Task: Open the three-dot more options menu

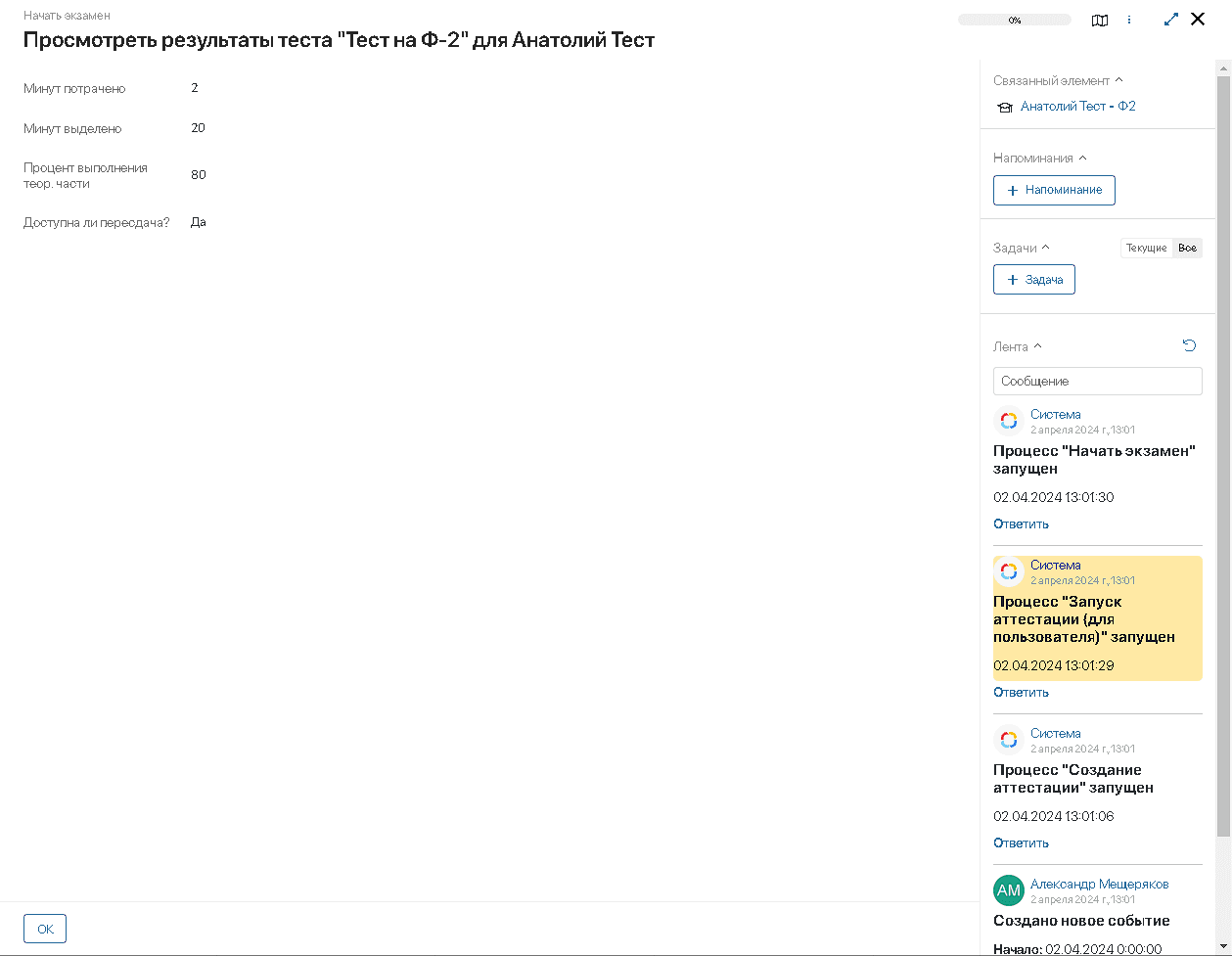Action: pos(1129,20)
